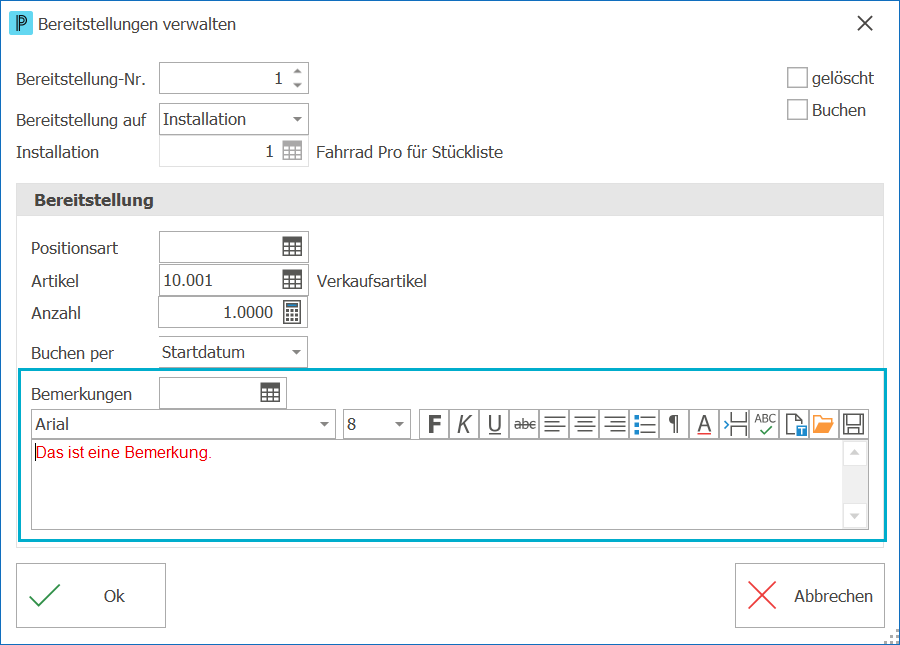Click the red text "Das ist eine Bemerkung."
The image size is (900, 645).
click(x=124, y=452)
